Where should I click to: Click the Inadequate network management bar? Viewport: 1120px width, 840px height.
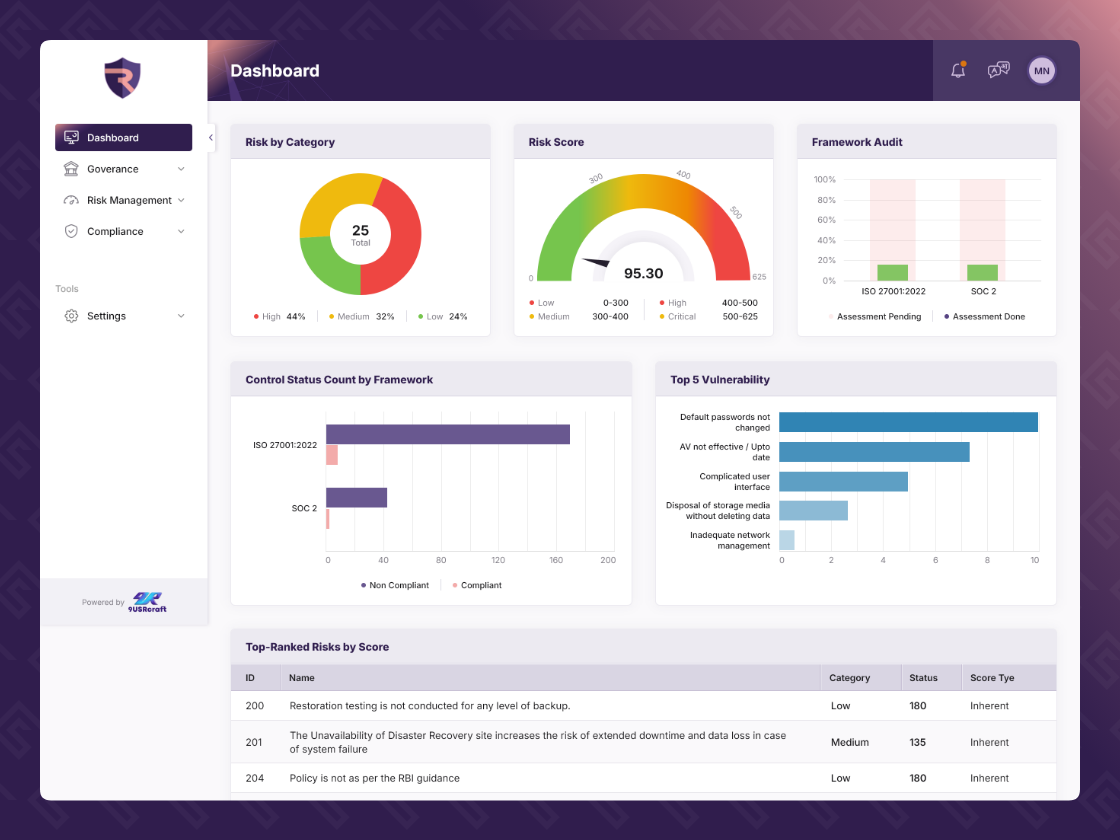786,540
